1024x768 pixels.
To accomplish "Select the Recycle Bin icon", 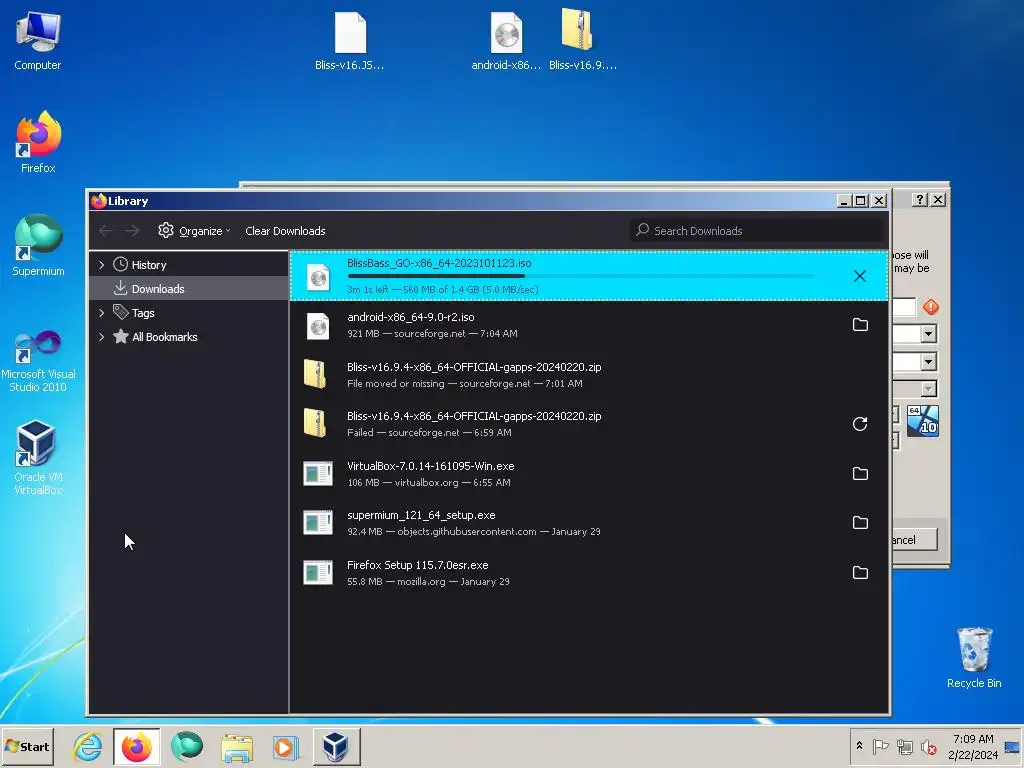I will click(x=974, y=658).
